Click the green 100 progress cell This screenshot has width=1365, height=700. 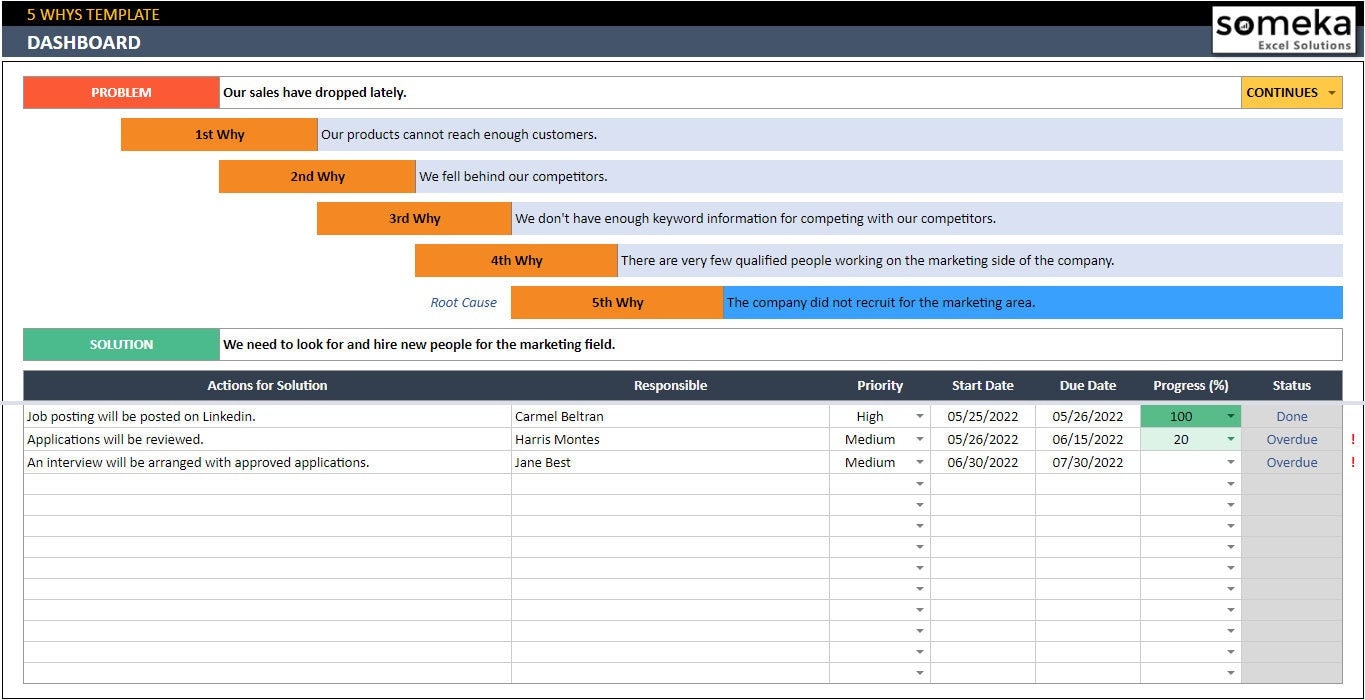[1183, 416]
